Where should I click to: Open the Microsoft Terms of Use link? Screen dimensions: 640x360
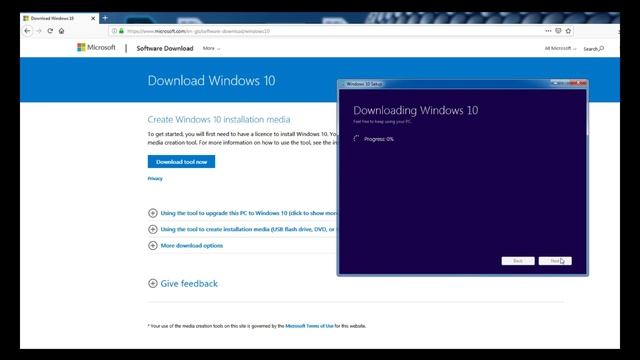point(309,326)
